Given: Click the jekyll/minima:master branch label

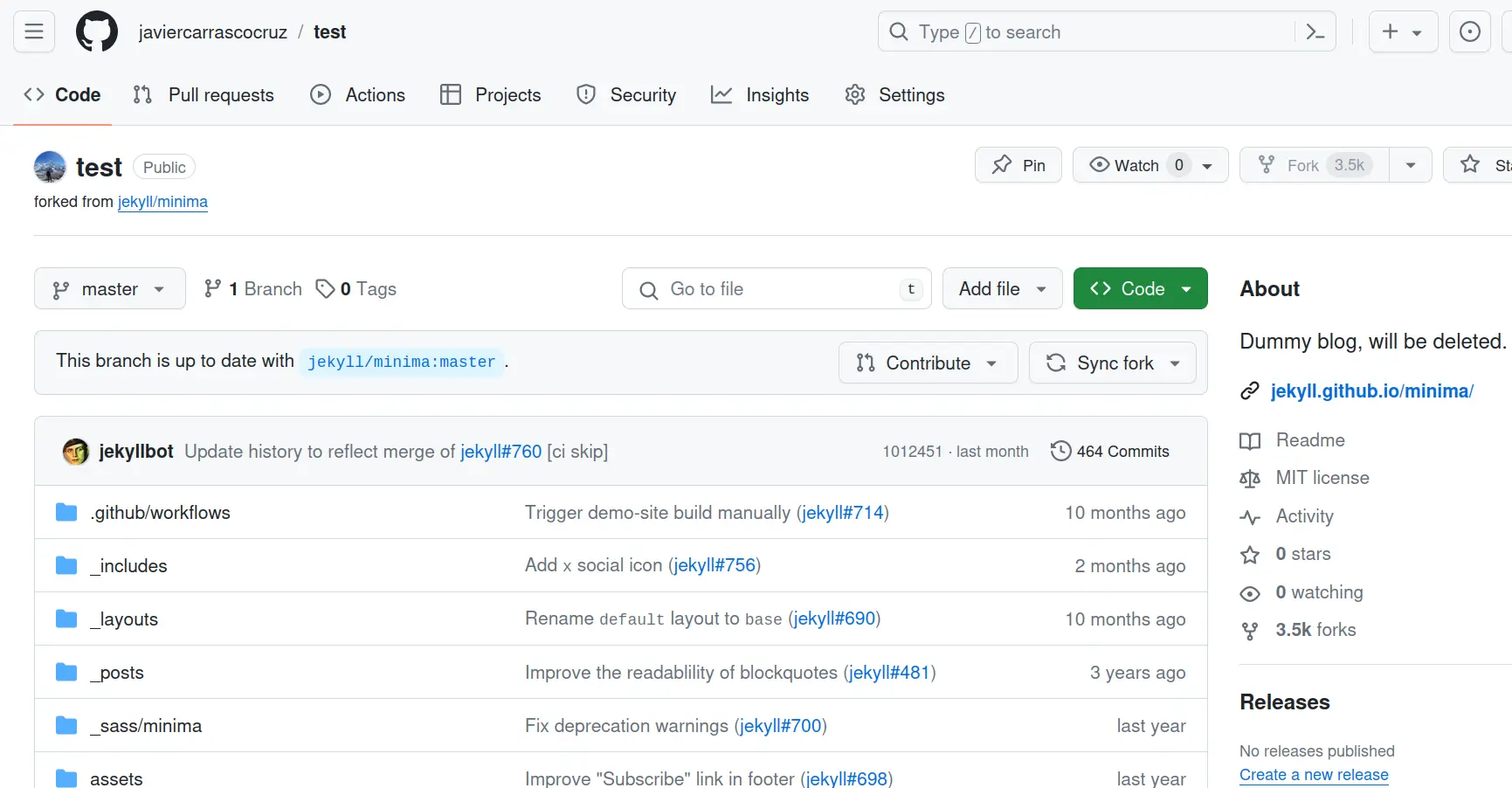Looking at the screenshot, I should [x=401, y=362].
